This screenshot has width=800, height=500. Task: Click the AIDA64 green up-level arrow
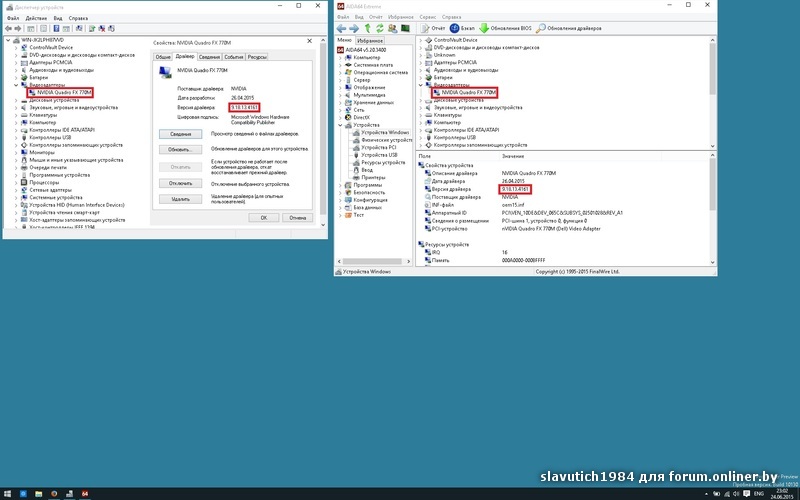[367, 29]
